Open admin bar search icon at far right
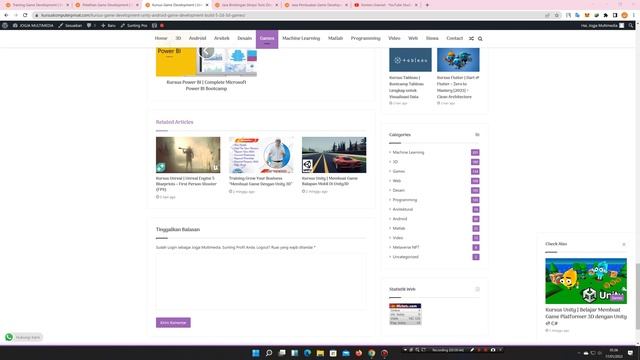The width and height of the screenshot is (640, 360). tap(631, 25)
